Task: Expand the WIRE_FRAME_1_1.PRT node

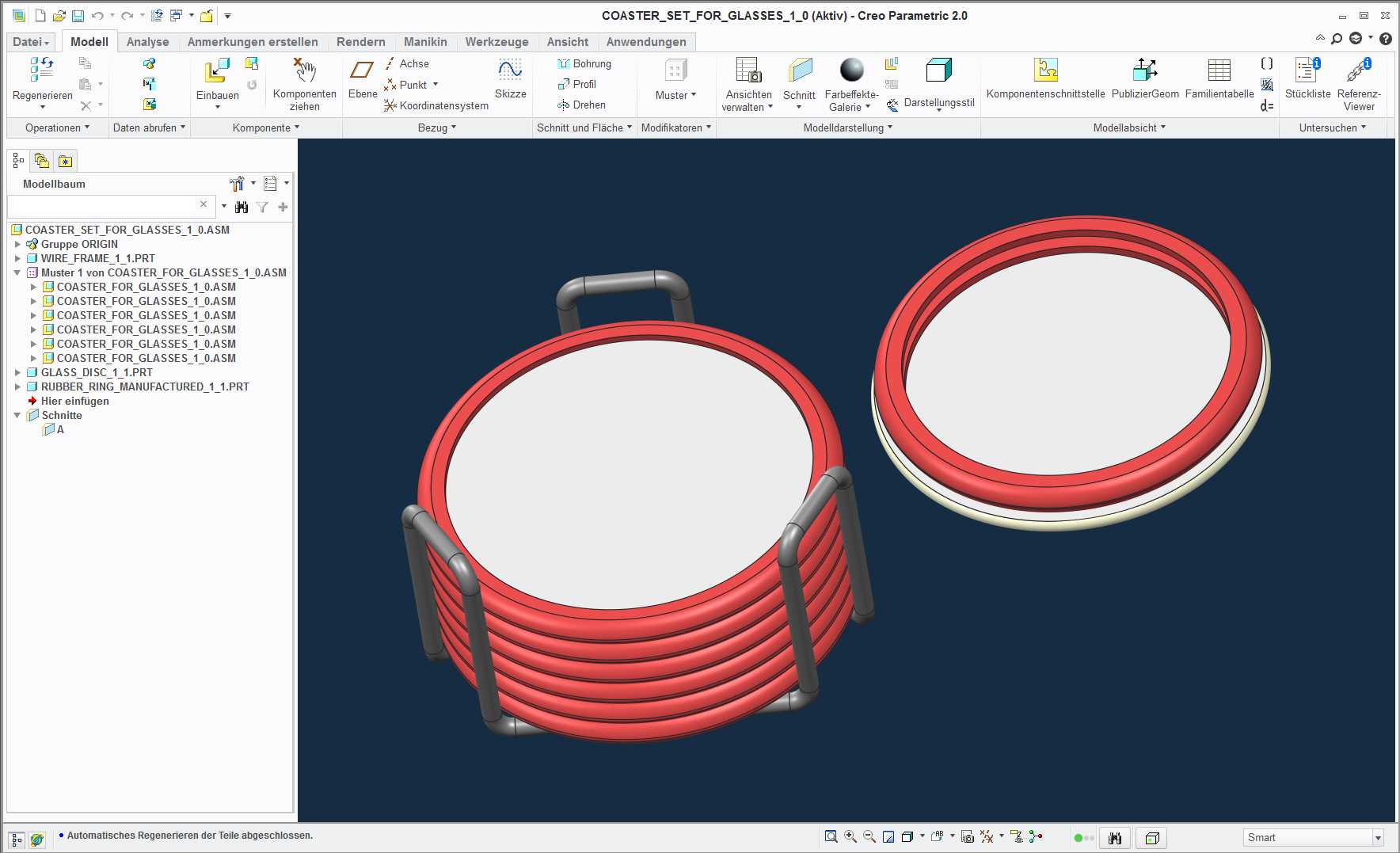Action: 17,258
